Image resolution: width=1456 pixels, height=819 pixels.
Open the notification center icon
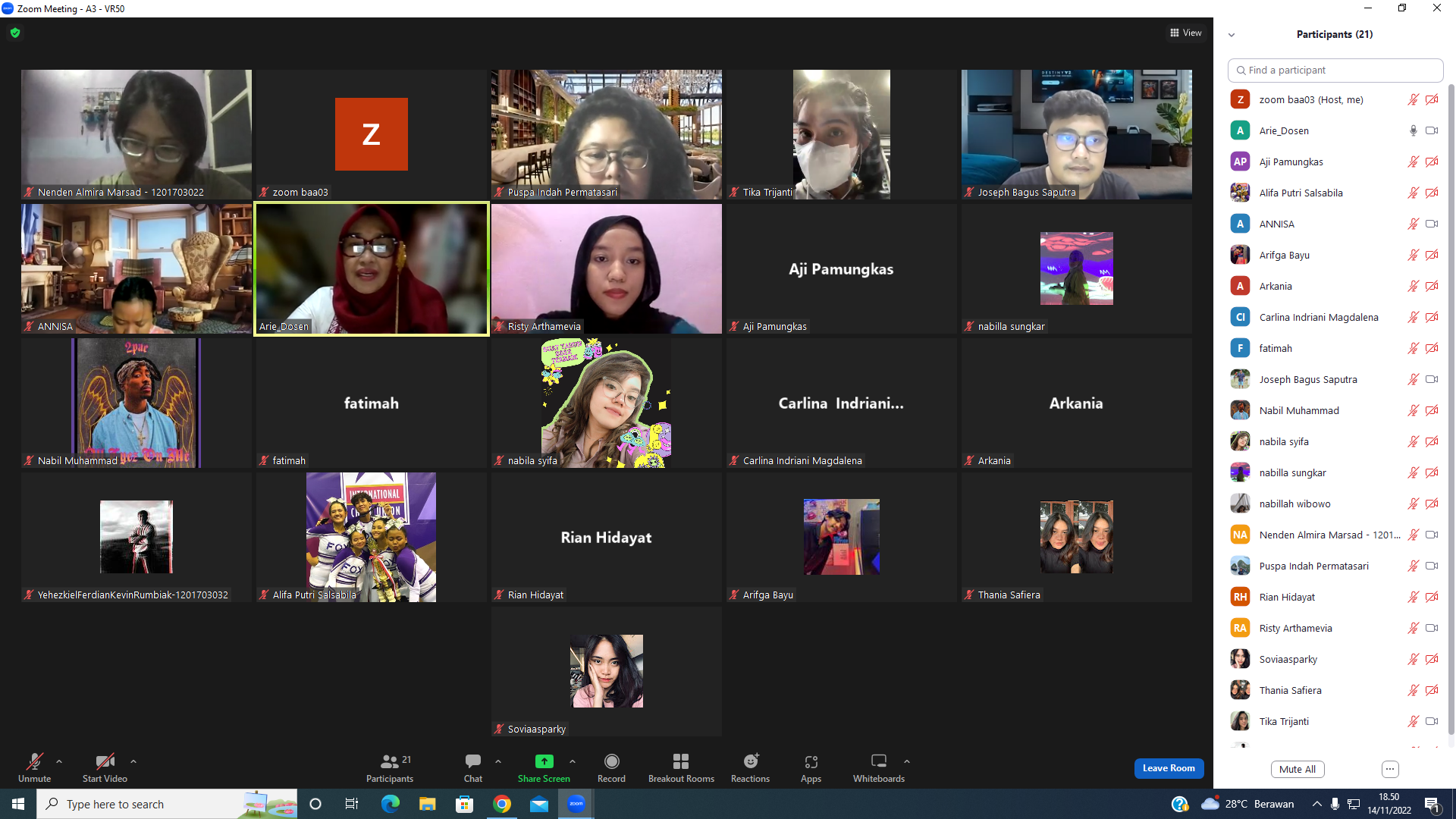pyautogui.click(x=1432, y=804)
